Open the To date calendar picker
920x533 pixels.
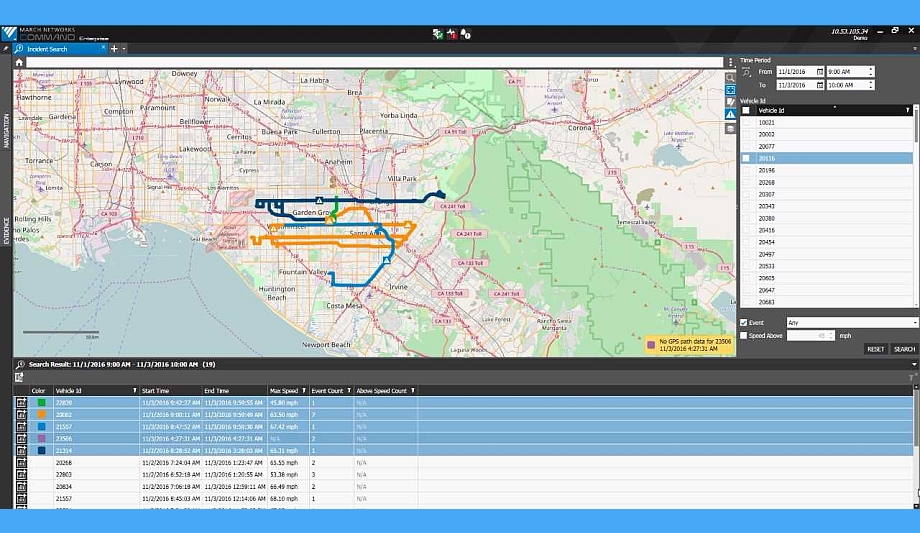[820, 85]
